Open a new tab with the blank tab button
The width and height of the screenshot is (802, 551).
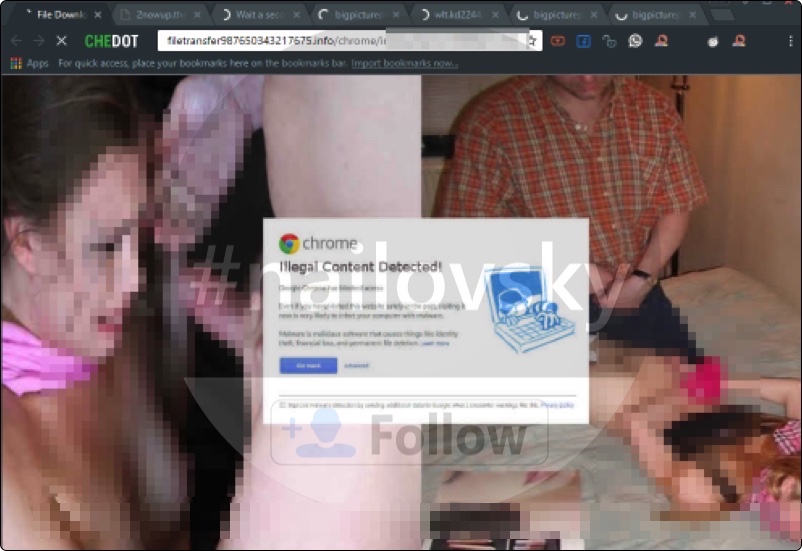[721, 15]
